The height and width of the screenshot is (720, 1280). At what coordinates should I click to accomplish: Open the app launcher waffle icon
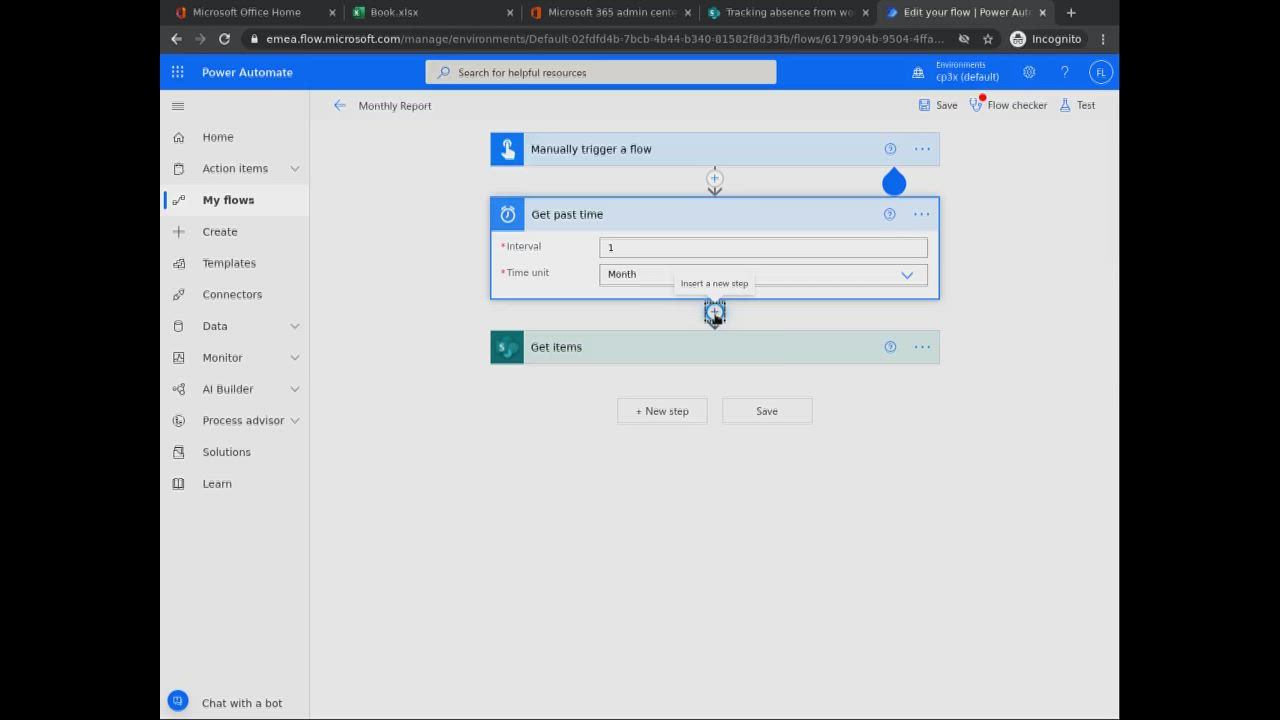coord(177,72)
